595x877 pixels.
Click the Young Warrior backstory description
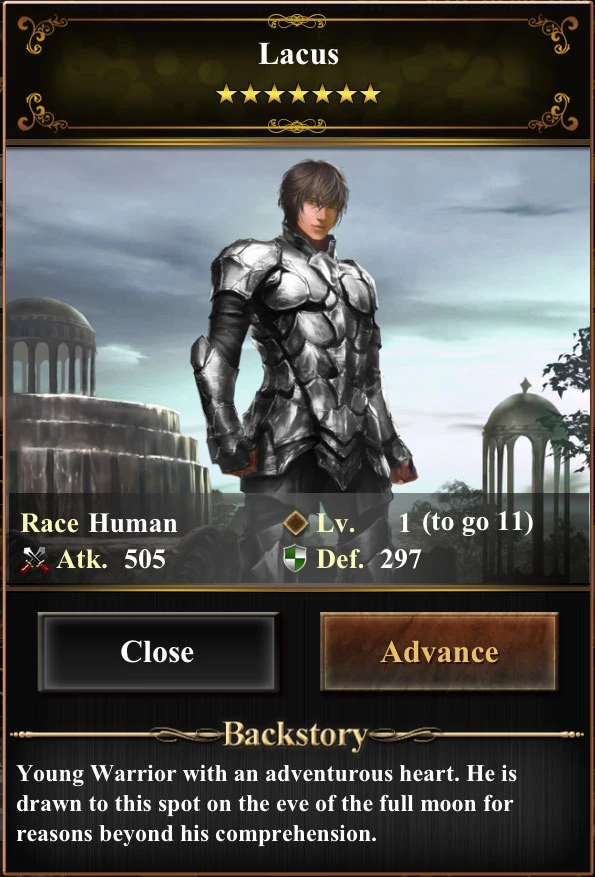point(267,804)
